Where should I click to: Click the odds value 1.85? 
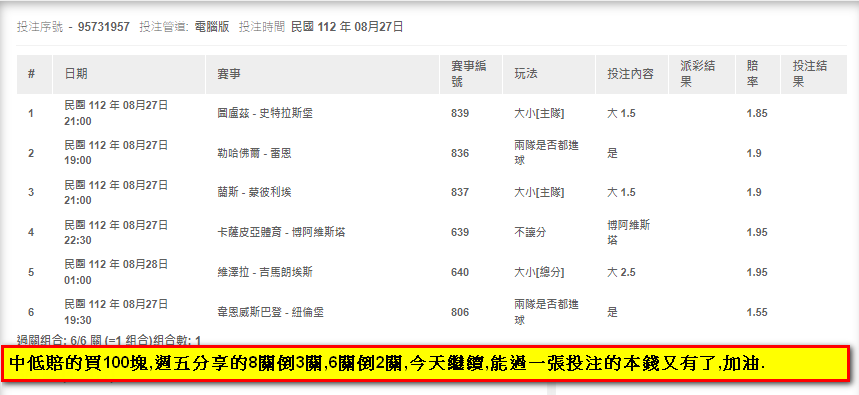(757, 113)
